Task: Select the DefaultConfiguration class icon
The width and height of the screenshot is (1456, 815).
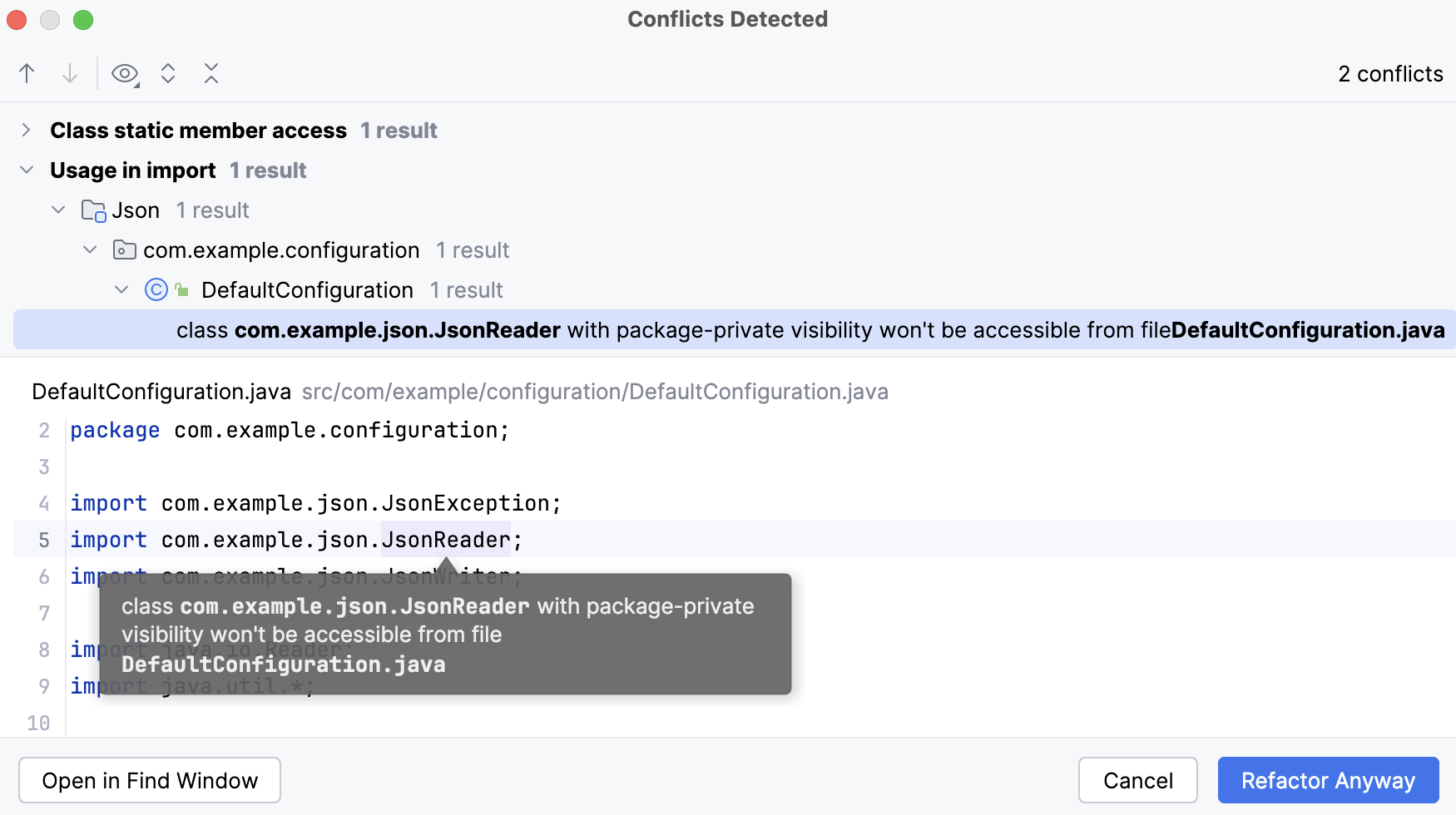Action: coord(156,289)
